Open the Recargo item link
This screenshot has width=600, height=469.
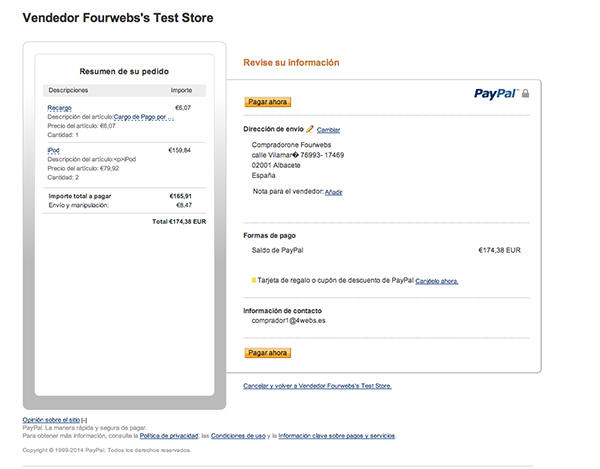coord(59,108)
